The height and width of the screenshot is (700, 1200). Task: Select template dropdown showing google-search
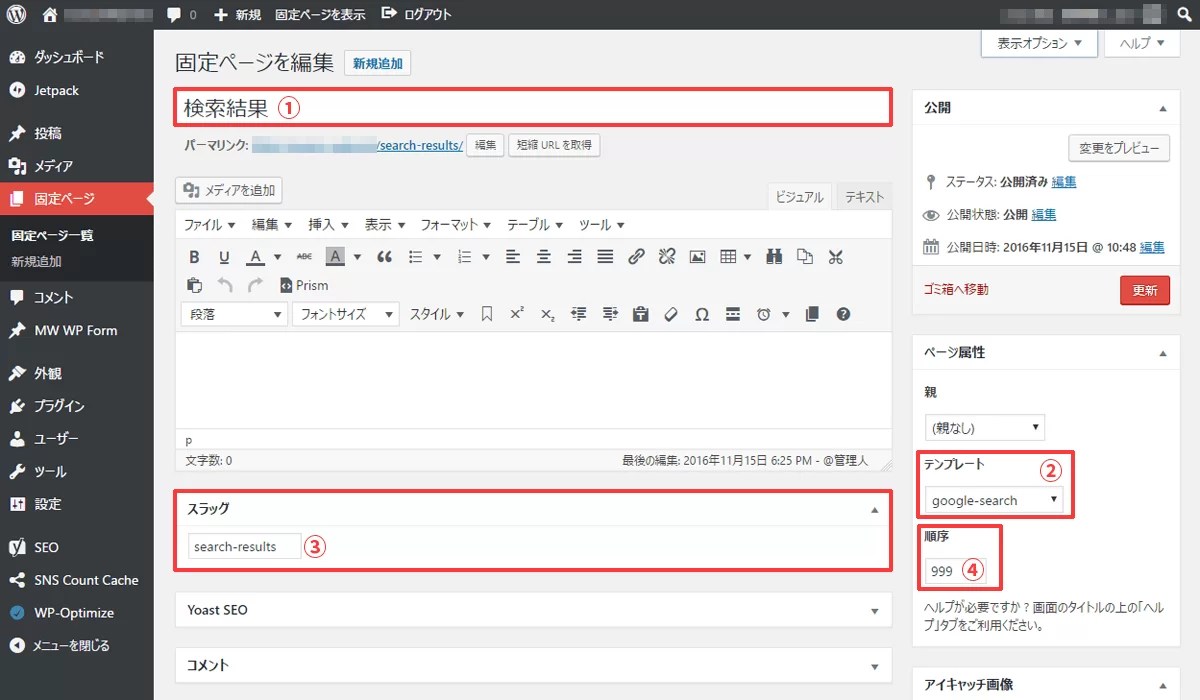[x=994, y=500]
